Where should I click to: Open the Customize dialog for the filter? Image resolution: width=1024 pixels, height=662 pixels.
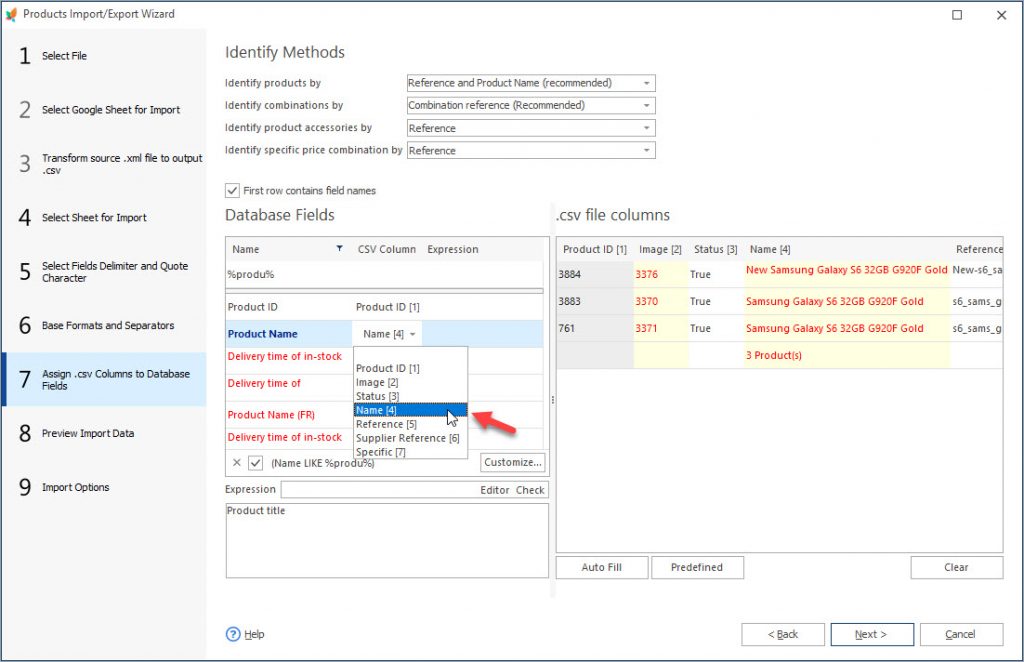(x=512, y=462)
